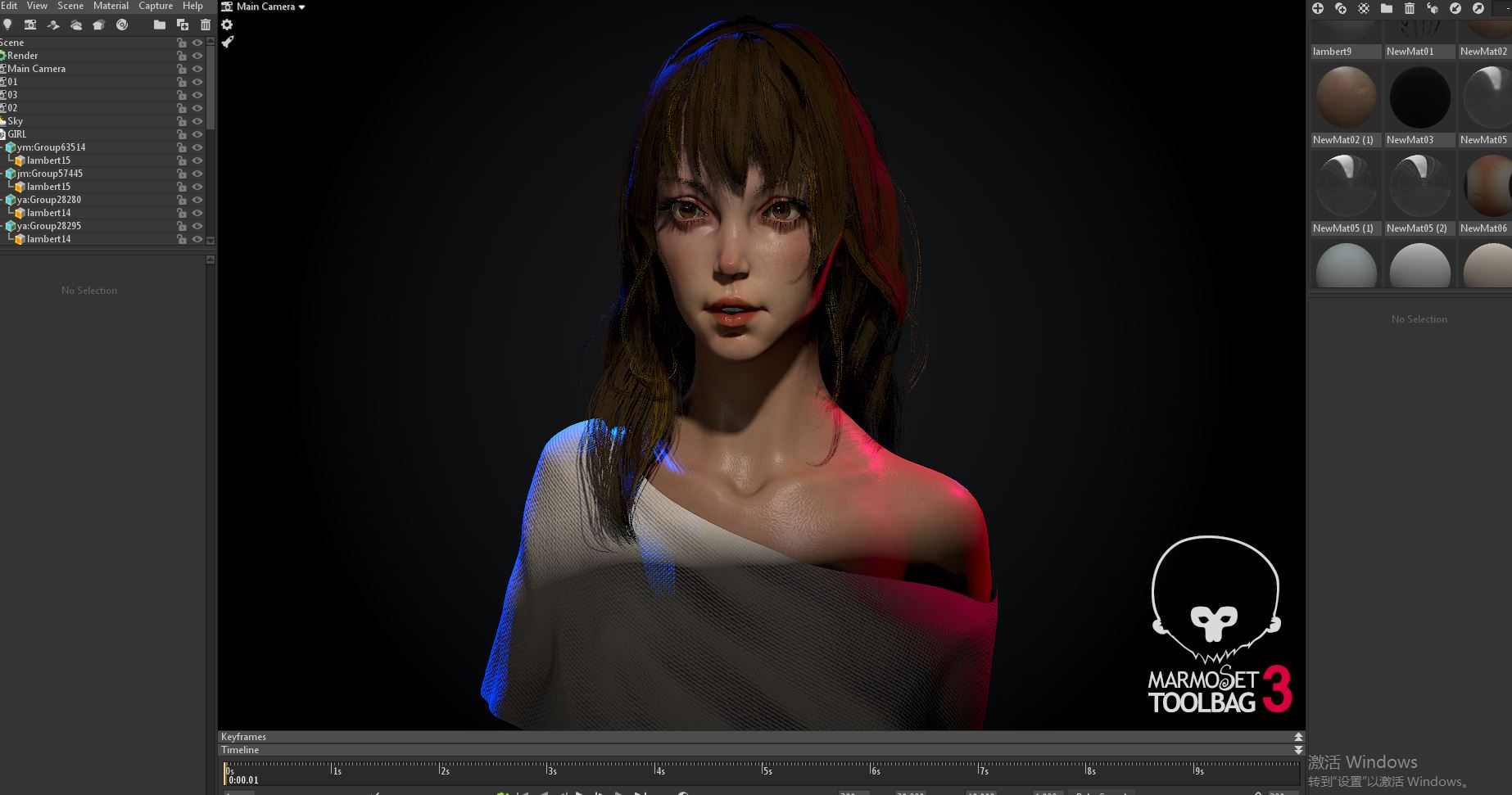
Task: Click the scene list down scroll arrow
Action: pos(211,241)
